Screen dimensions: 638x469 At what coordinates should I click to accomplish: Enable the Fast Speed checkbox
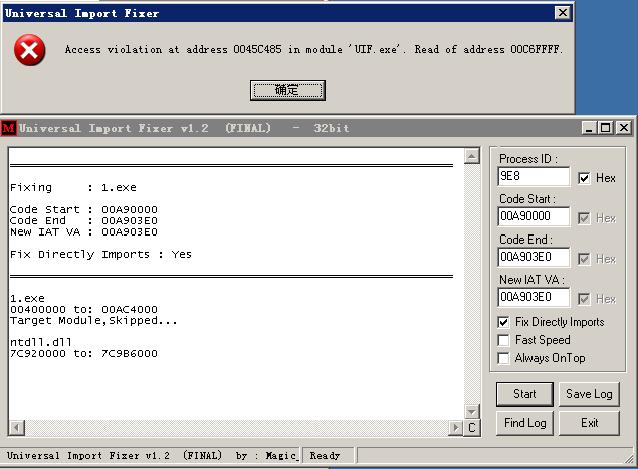(503, 340)
